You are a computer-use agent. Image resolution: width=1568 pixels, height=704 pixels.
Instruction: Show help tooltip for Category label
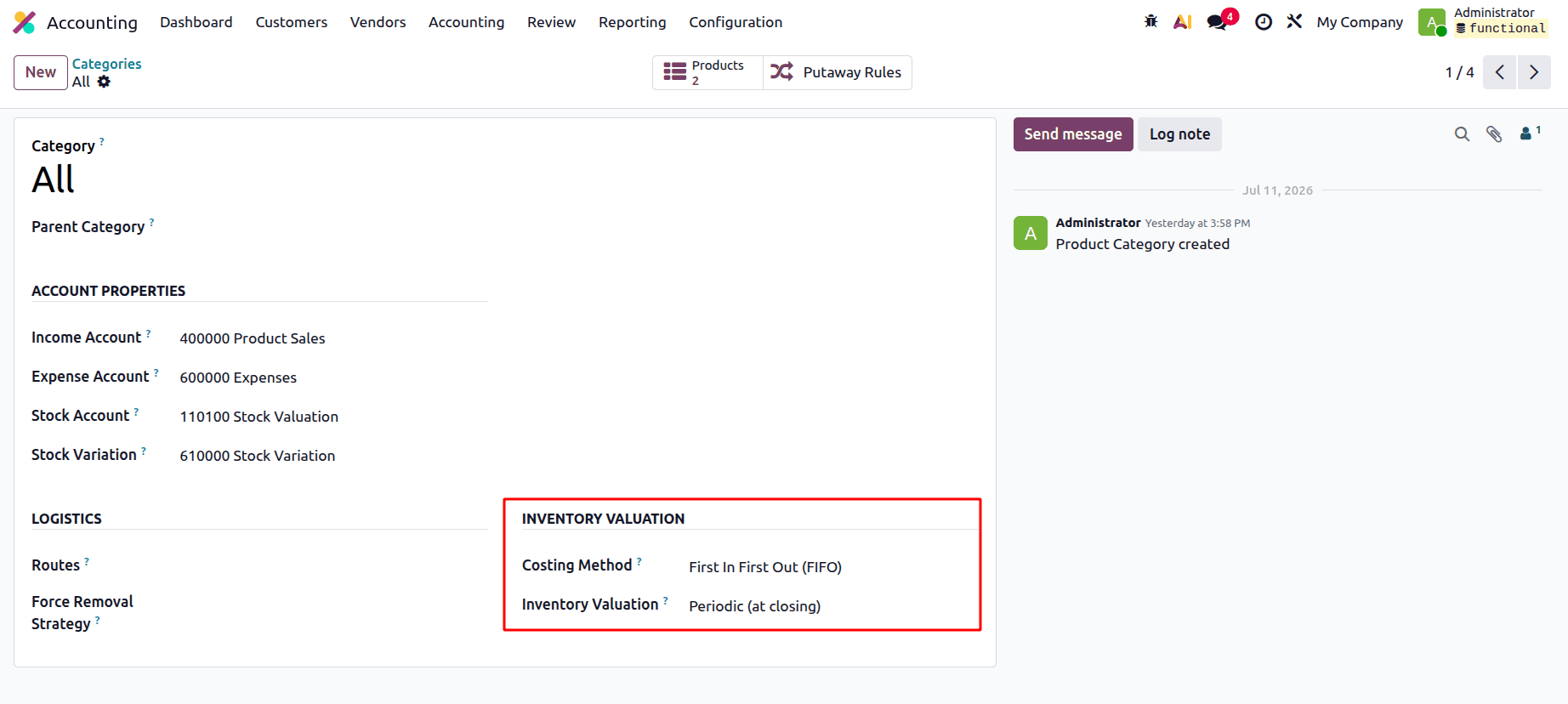102,141
